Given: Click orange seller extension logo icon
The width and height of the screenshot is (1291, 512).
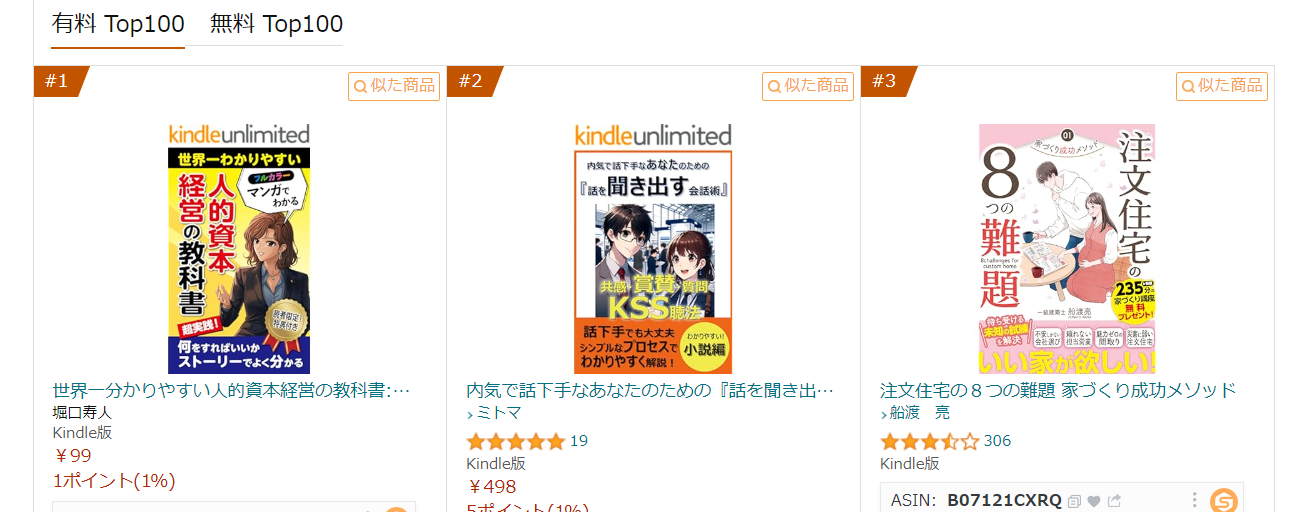Looking at the screenshot, I should (x=1223, y=501).
